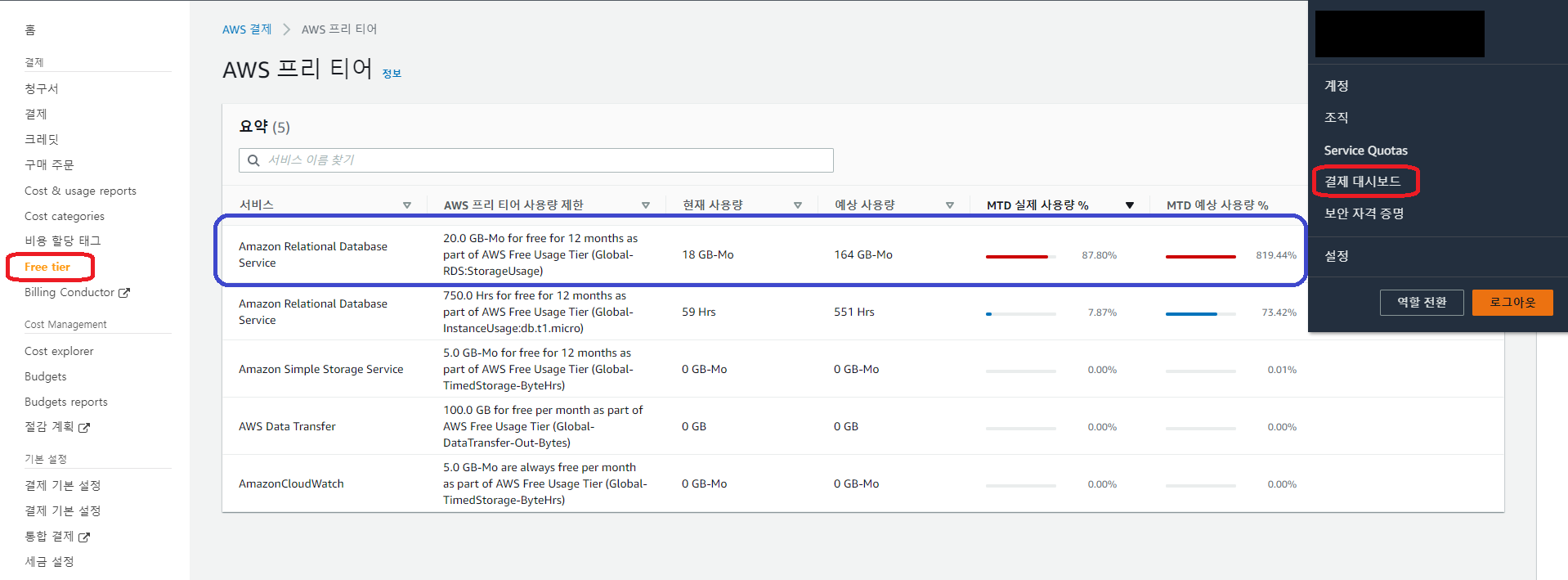
Task: Open Budgets in sidebar
Action: 46,376
